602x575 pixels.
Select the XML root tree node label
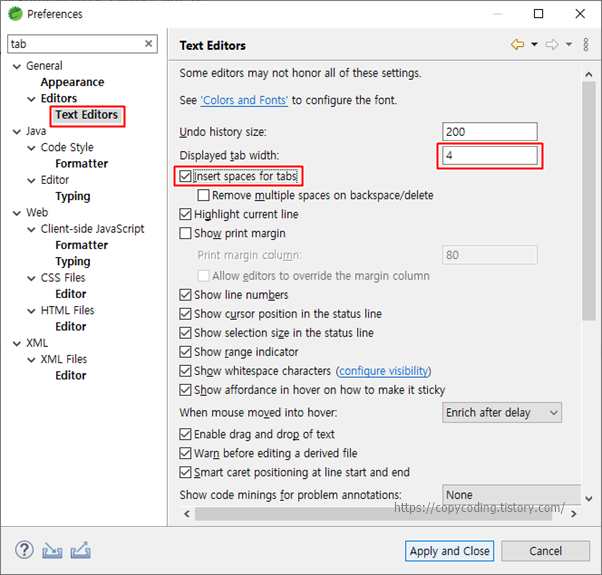37,343
